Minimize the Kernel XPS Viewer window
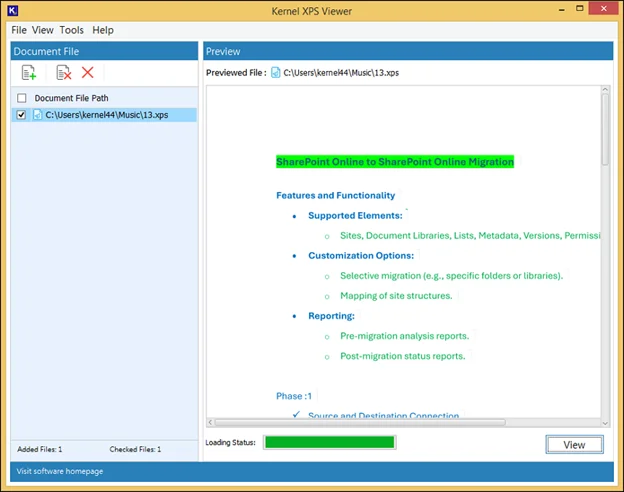 [x=562, y=10]
